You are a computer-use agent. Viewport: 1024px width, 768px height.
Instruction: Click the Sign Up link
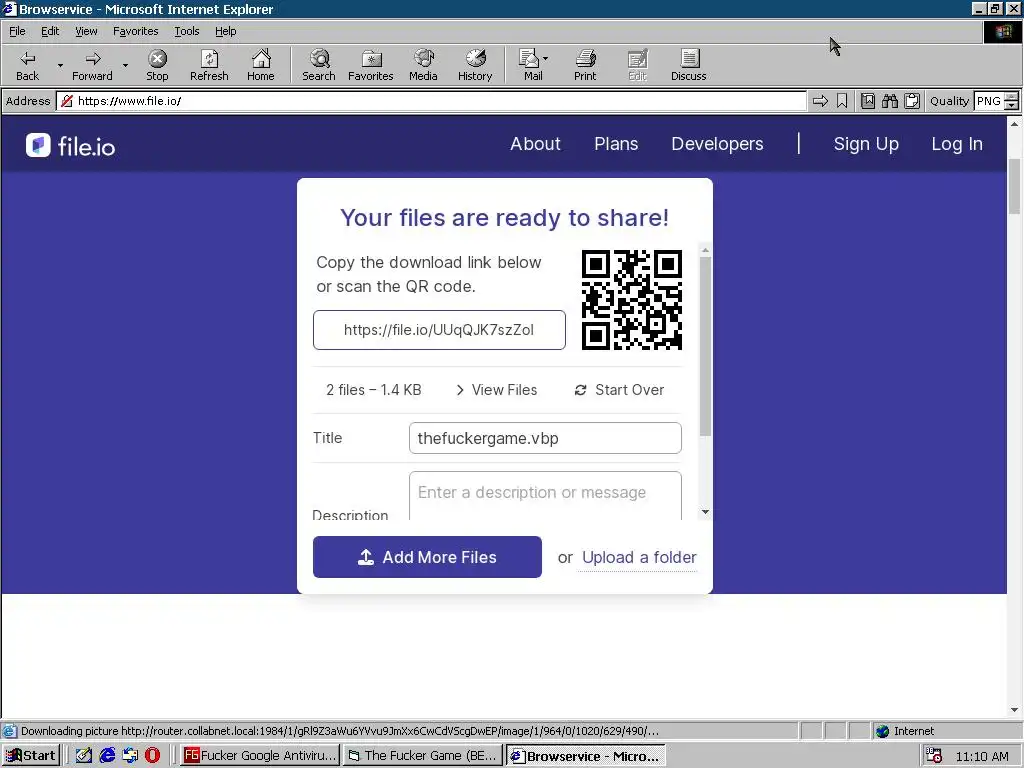(x=866, y=144)
